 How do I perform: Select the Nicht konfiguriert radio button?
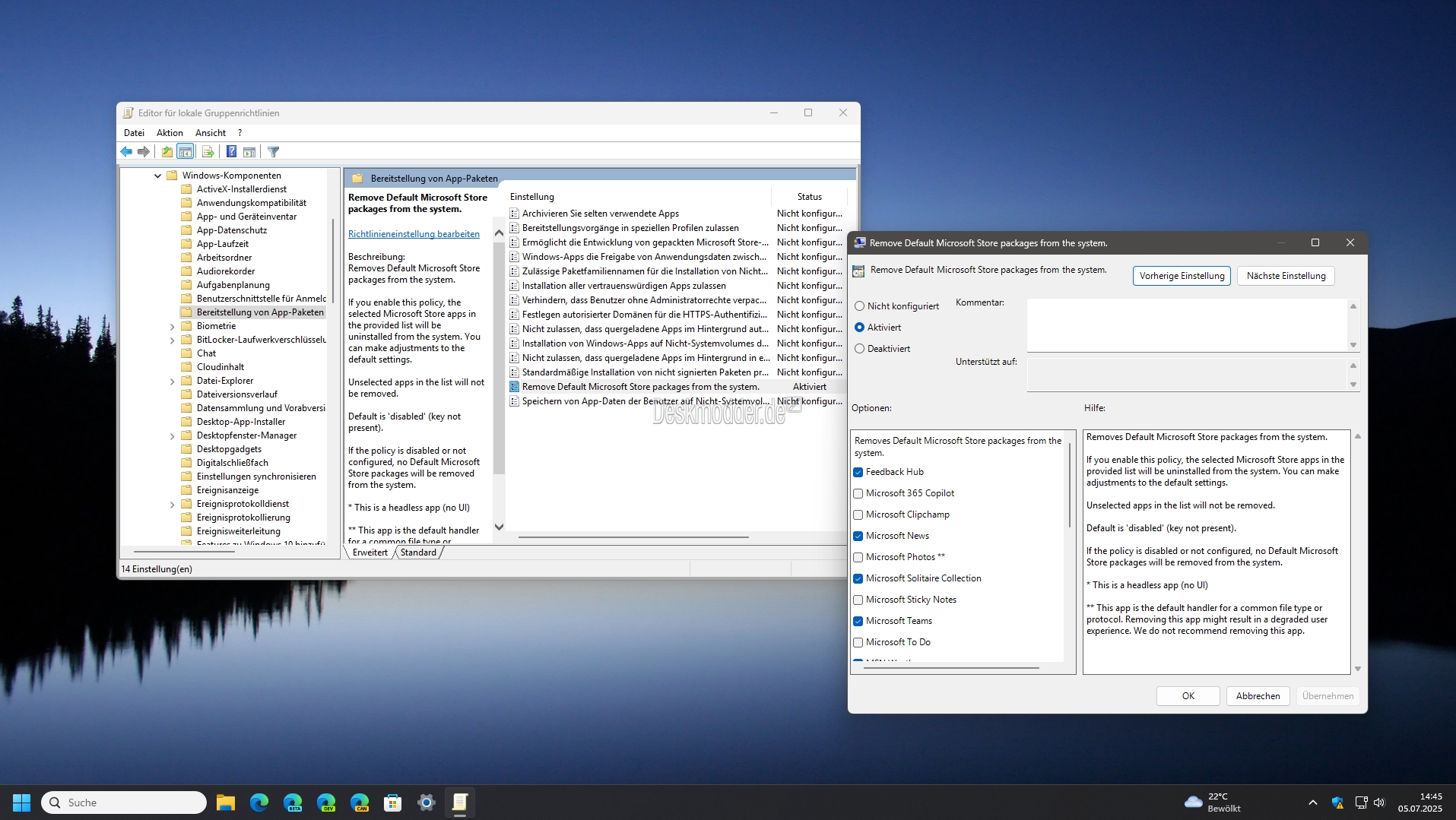click(860, 306)
